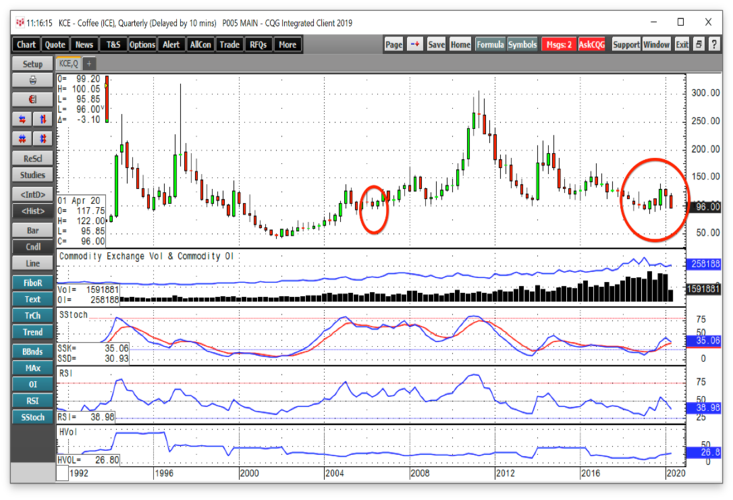
Task: Toggle the <Hist> historical mode button
Action: point(32,211)
